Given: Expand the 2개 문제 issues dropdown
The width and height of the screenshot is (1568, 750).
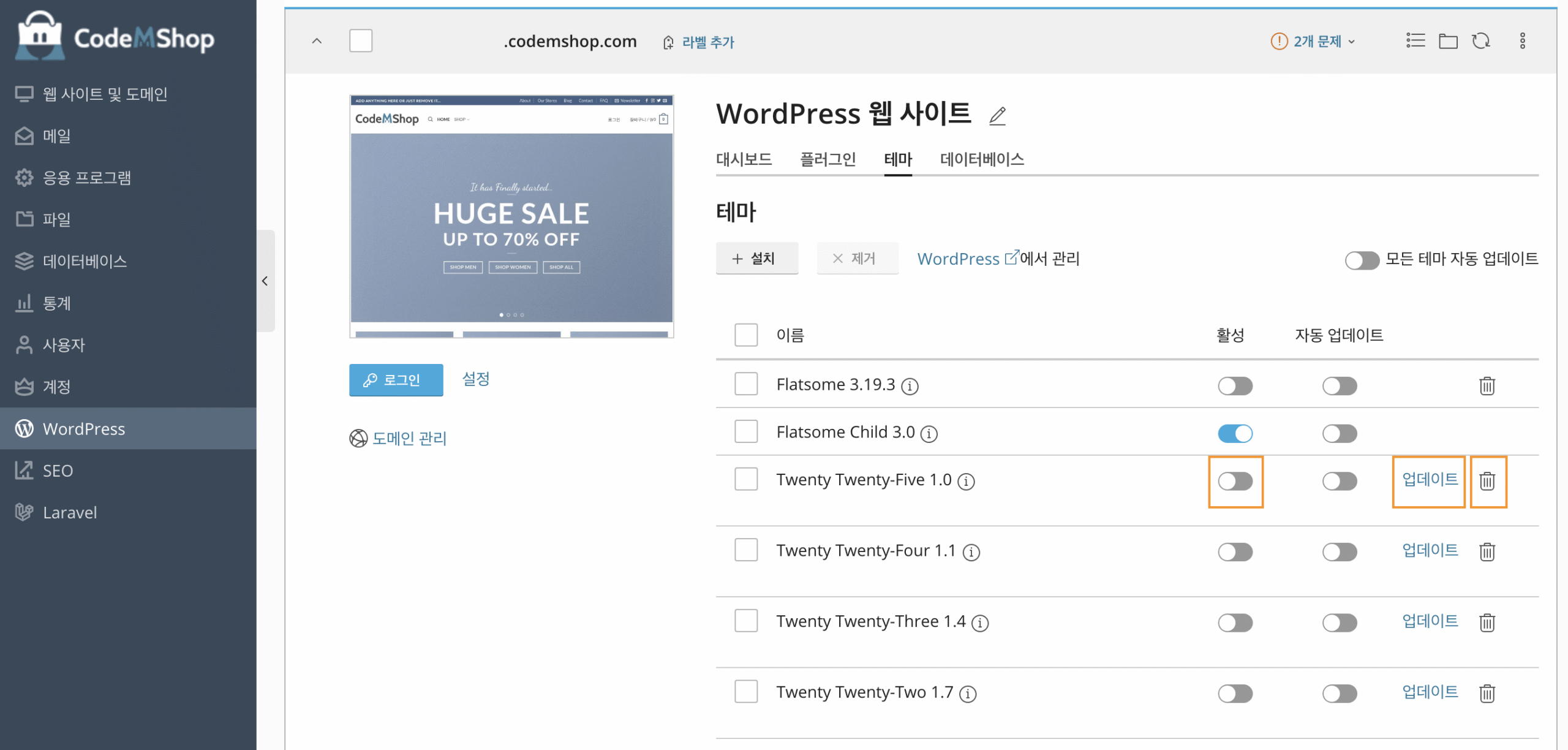Looking at the screenshot, I should click(x=1316, y=42).
